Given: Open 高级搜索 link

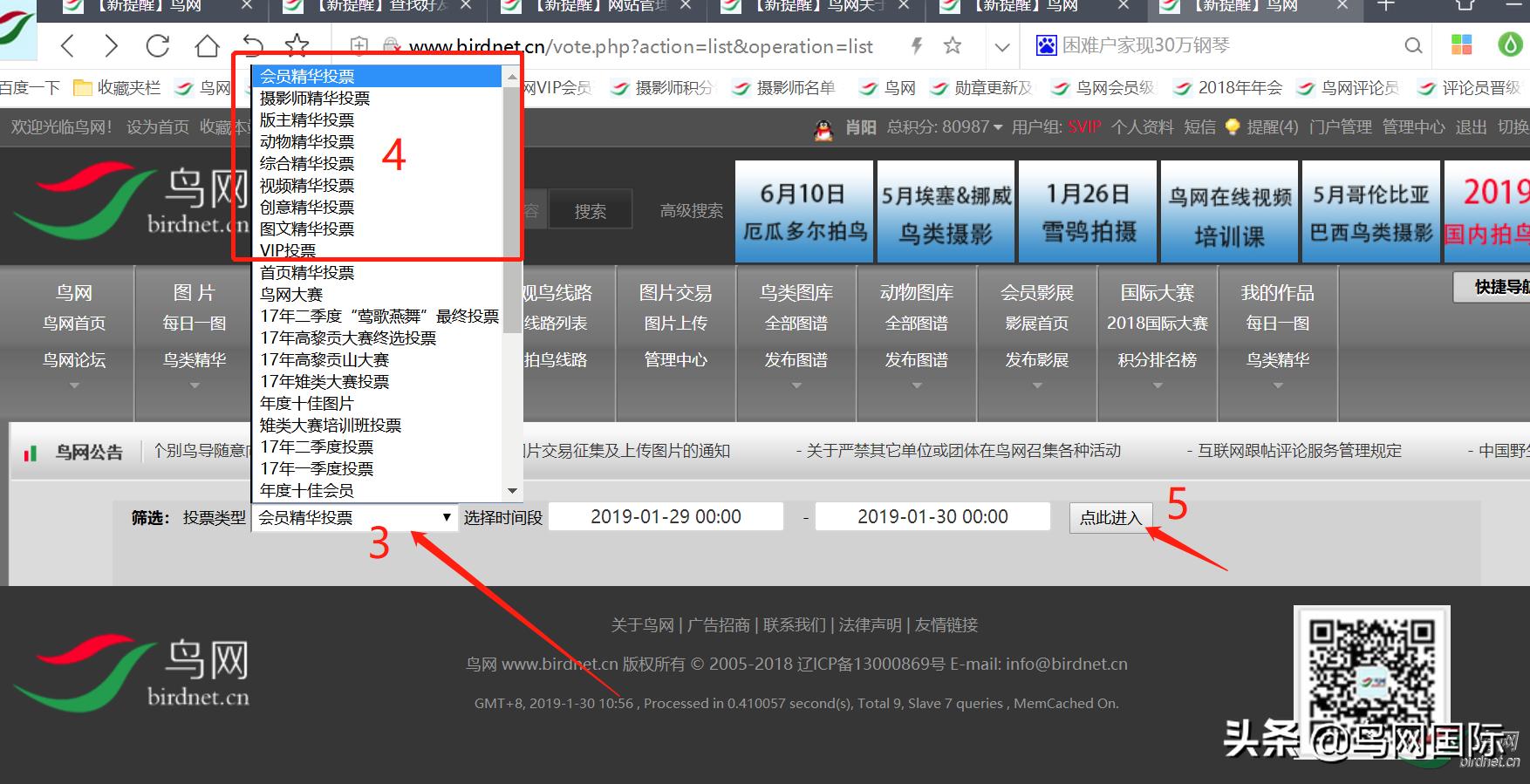Looking at the screenshot, I should pyautogui.click(x=692, y=211).
